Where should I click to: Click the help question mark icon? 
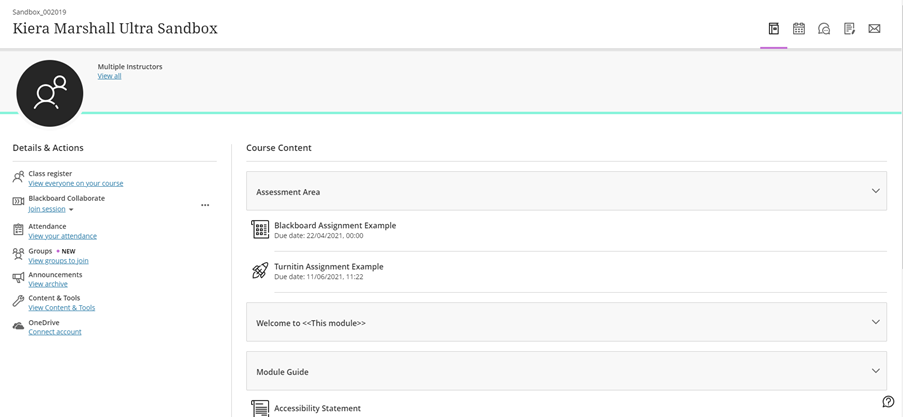tap(888, 401)
